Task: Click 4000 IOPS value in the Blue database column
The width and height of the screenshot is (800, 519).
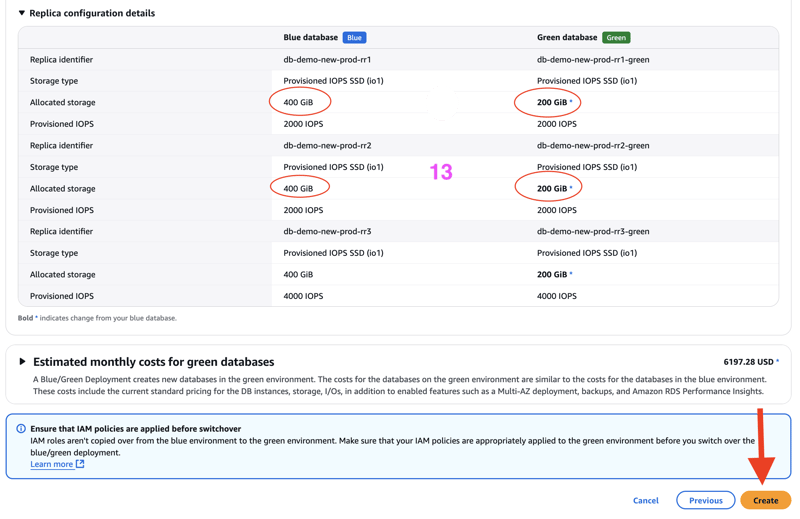Action: (303, 296)
